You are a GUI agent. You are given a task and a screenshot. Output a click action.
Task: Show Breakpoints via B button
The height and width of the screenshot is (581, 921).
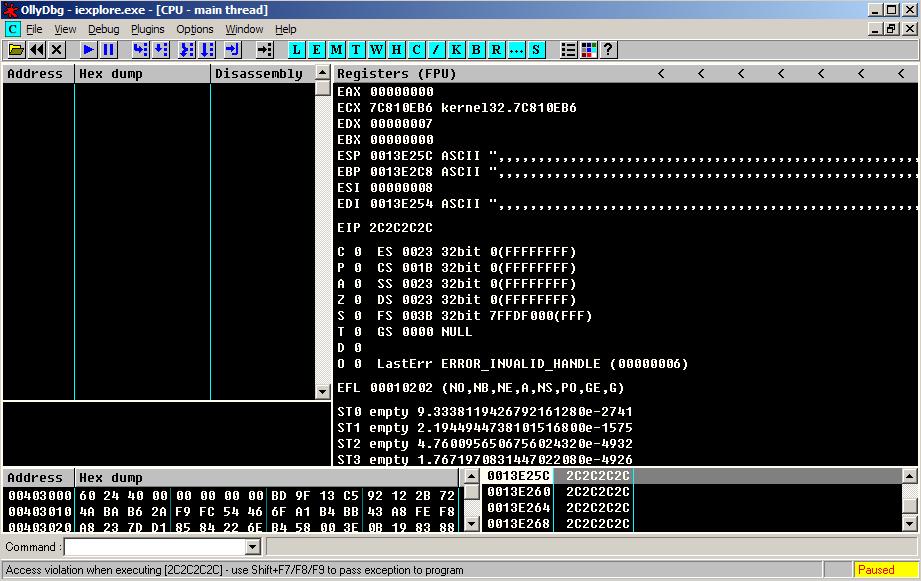point(476,50)
